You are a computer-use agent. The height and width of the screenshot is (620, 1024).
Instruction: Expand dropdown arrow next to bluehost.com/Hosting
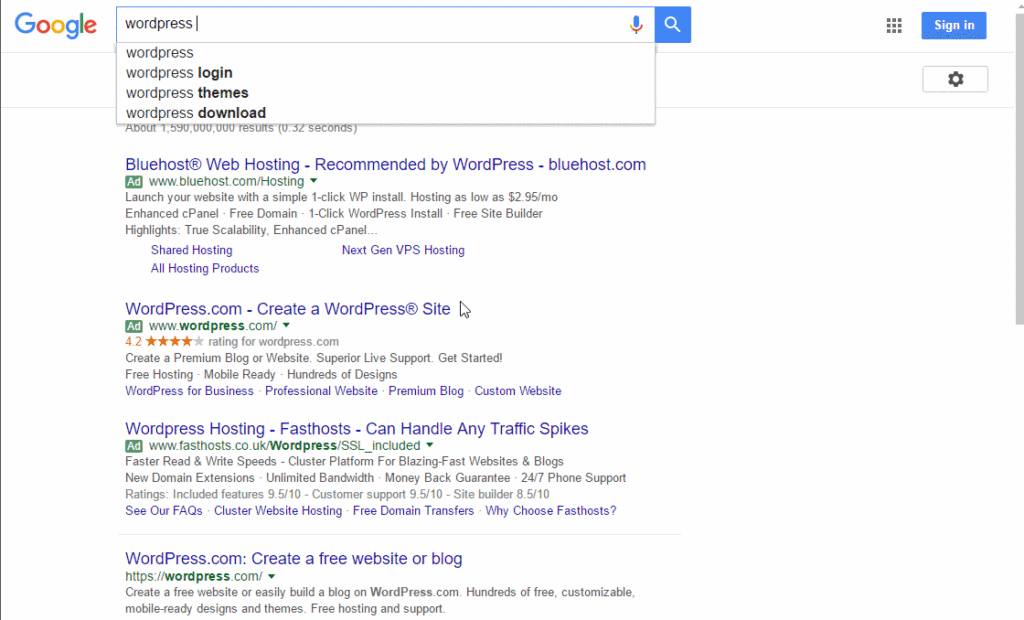coord(313,181)
